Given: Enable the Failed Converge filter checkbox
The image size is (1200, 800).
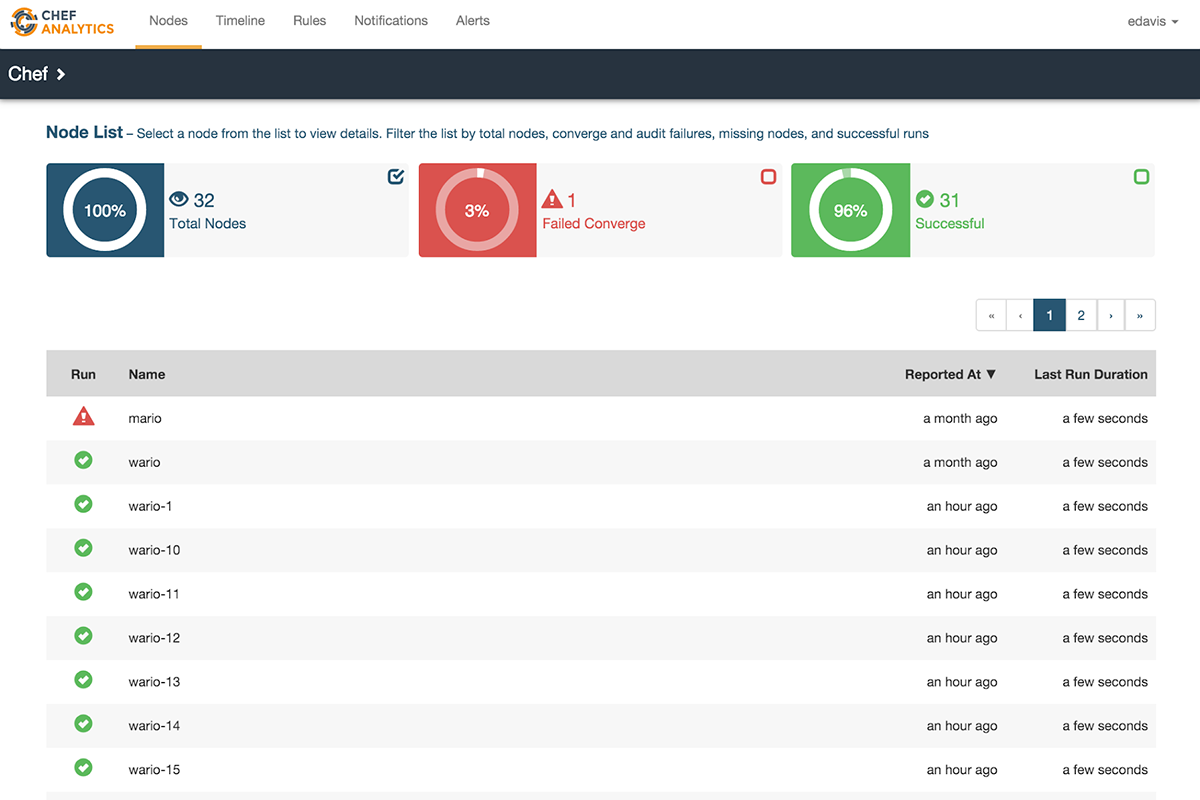Looking at the screenshot, I should [768, 177].
